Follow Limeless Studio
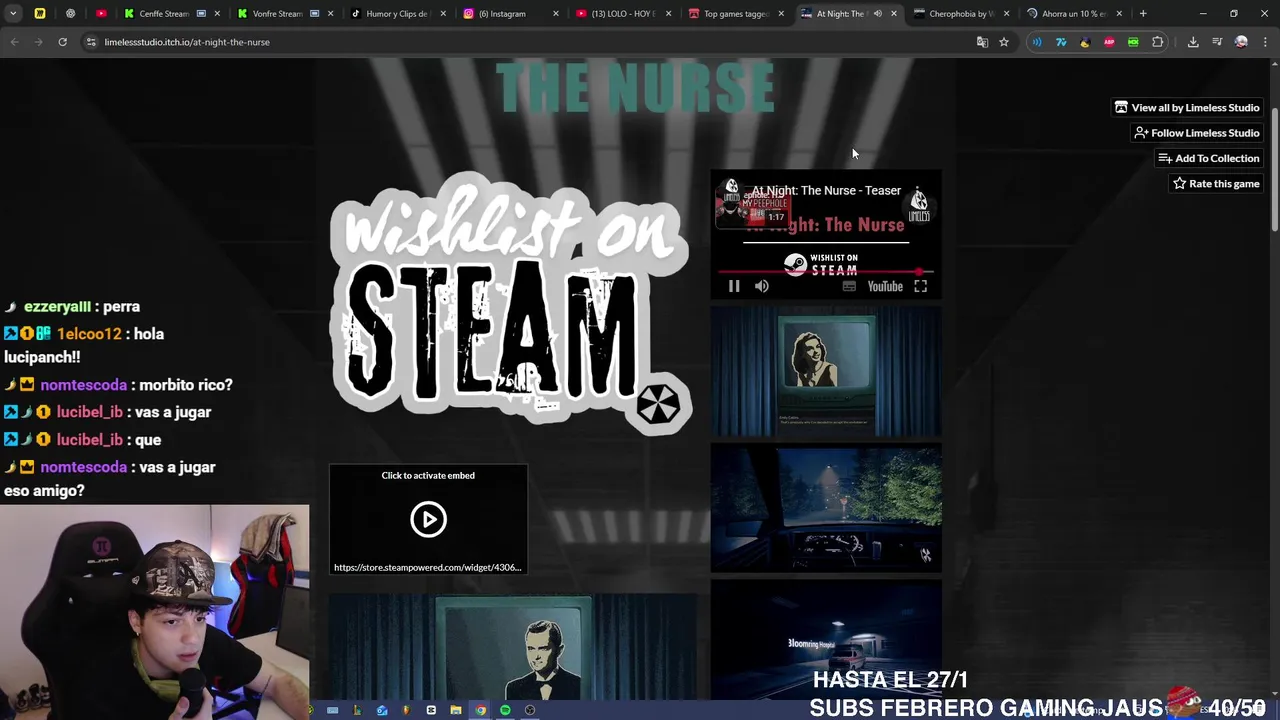Image resolution: width=1280 pixels, height=720 pixels. pyautogui.click(x=1196, y=133)
